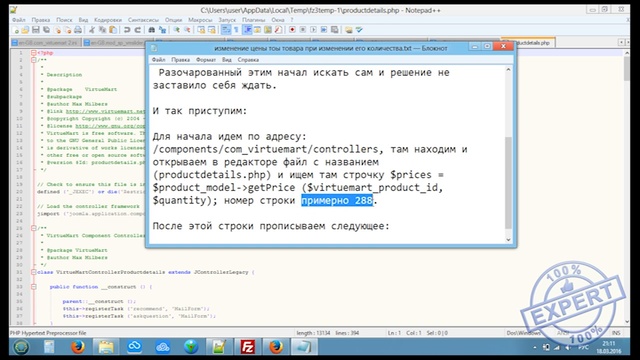Click the synchronize vertical scrolling icon
The image size is (640, 360).
coord(201,30)
